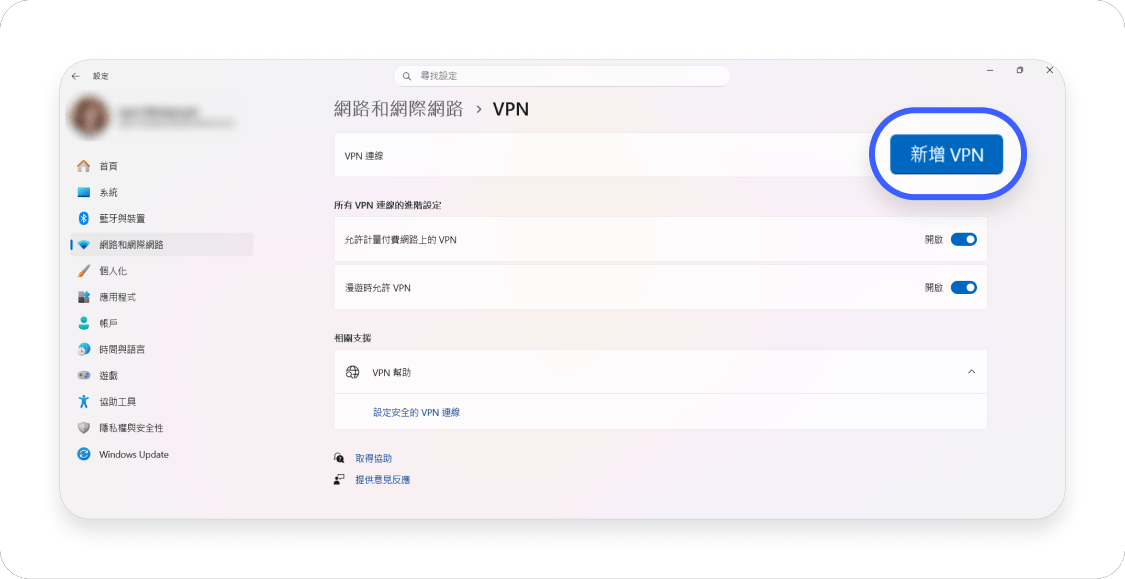Click the VPN 幫助 globe icon
The height and width of the screenshot is (579, 1125).
pyautogui.click(x=352, y=372)
